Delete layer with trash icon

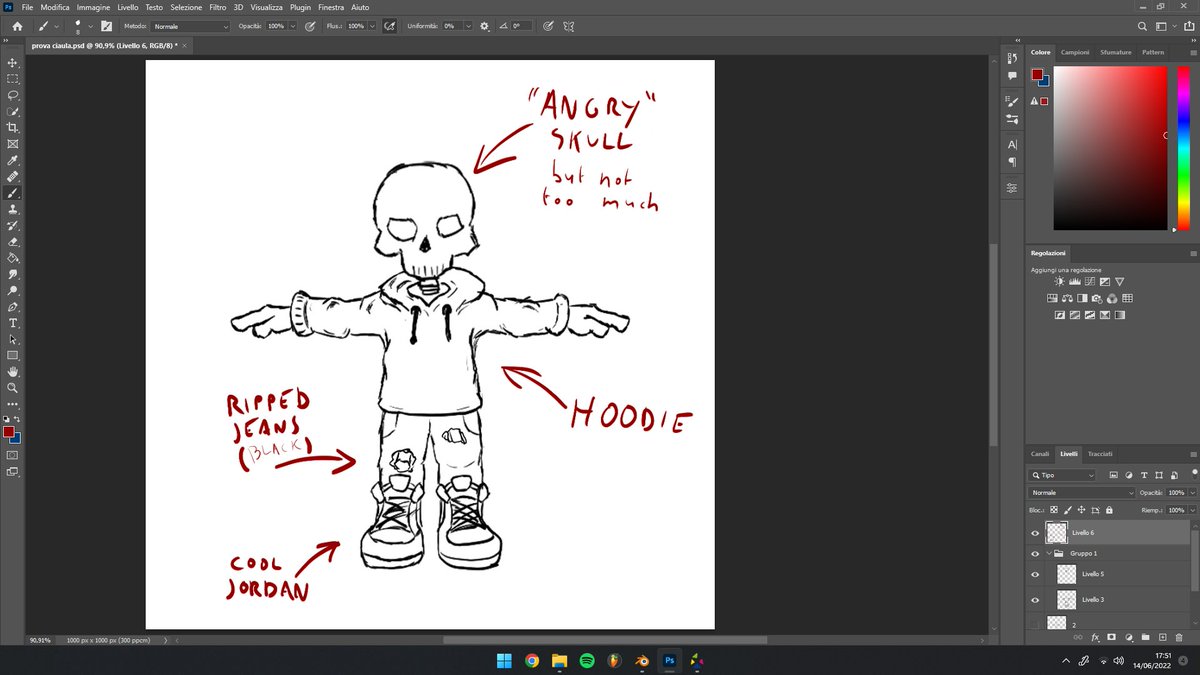click(x=1179, y=637)
